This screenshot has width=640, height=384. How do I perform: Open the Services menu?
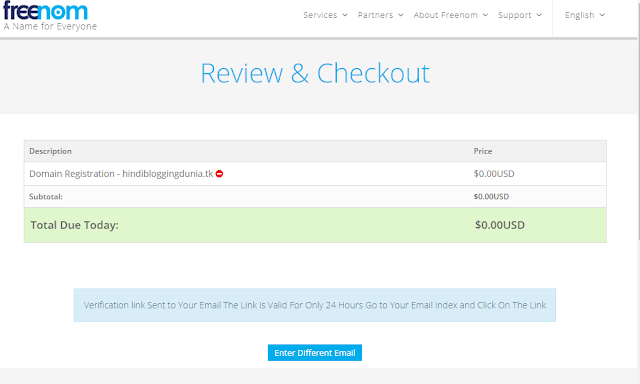[x=325, y=15]
